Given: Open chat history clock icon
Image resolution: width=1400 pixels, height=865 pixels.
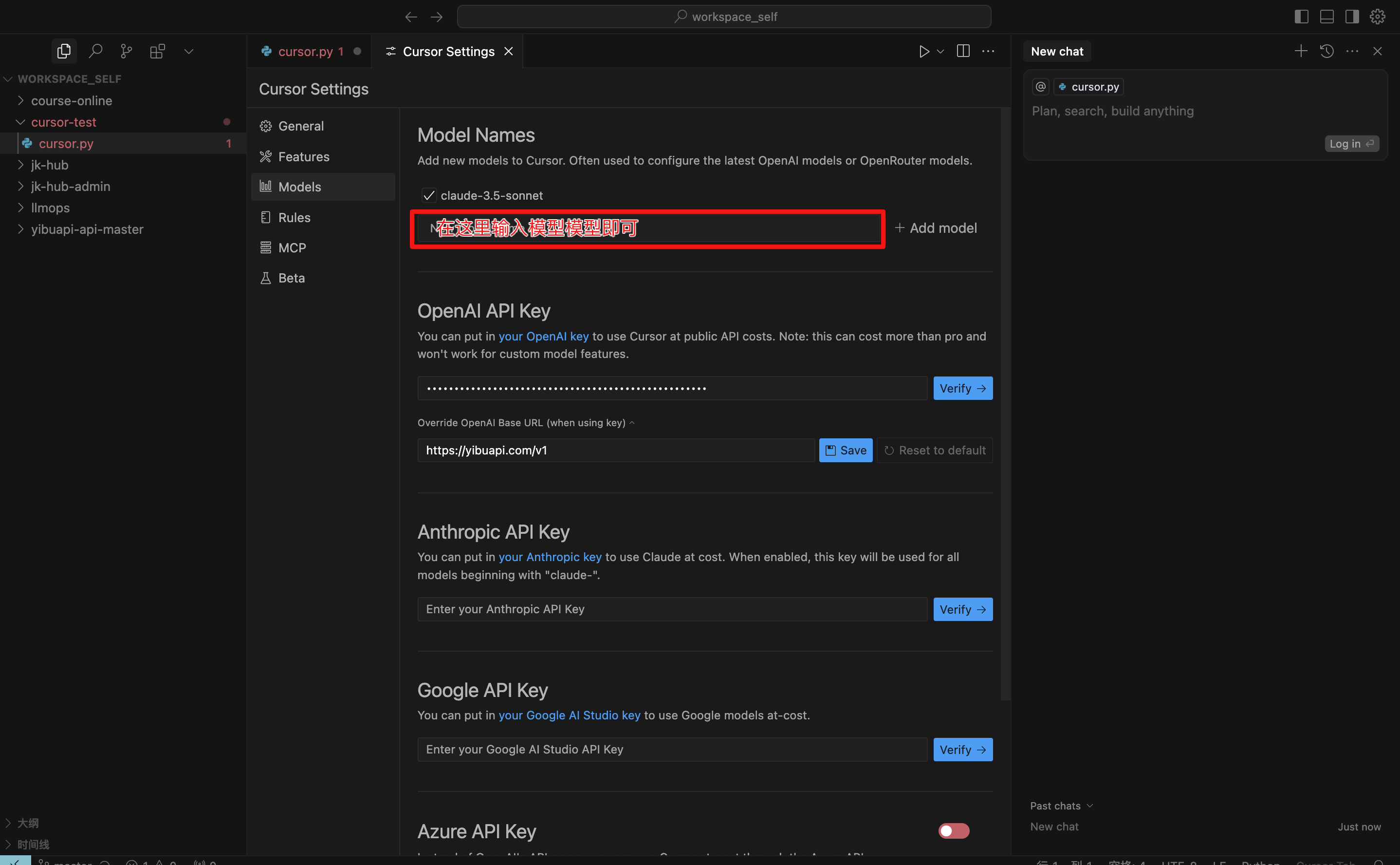Looking at the screenshot, I should click(x=1327, y=51).
